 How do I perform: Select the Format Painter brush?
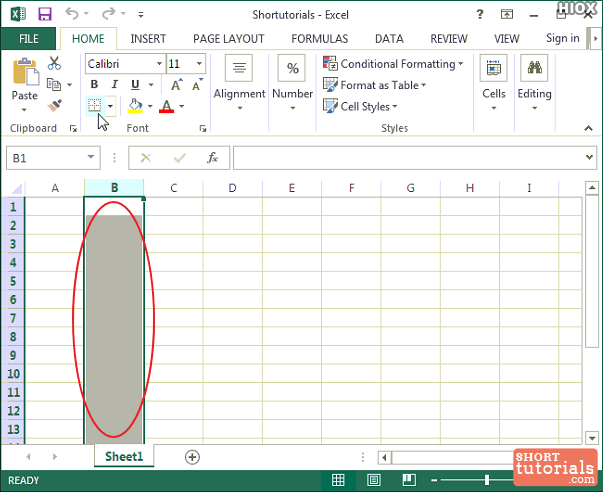coord(55,105)
